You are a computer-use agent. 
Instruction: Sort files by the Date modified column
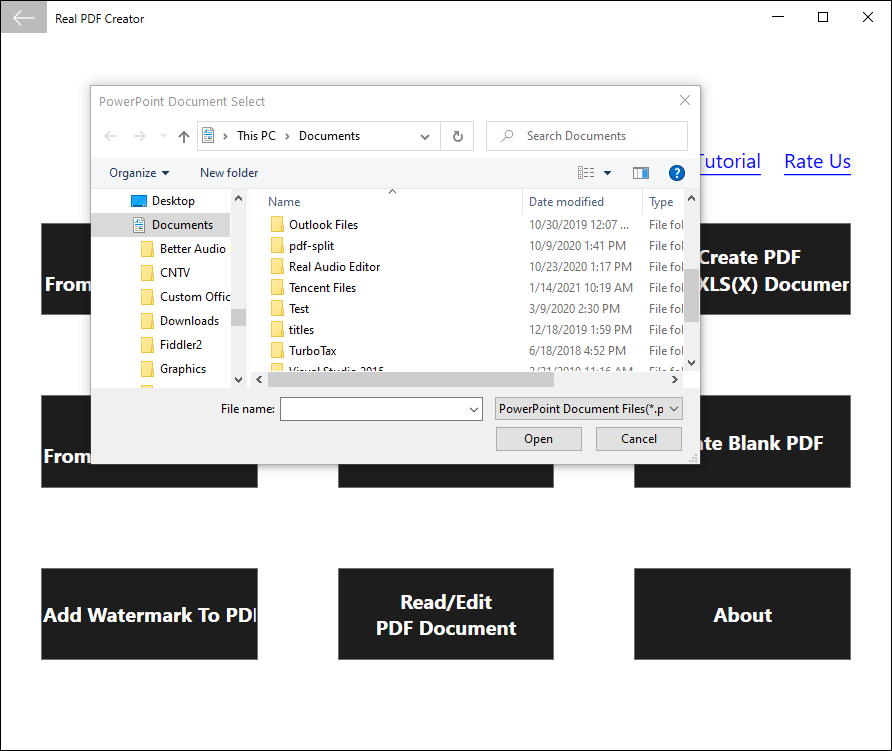click(566, 202)
